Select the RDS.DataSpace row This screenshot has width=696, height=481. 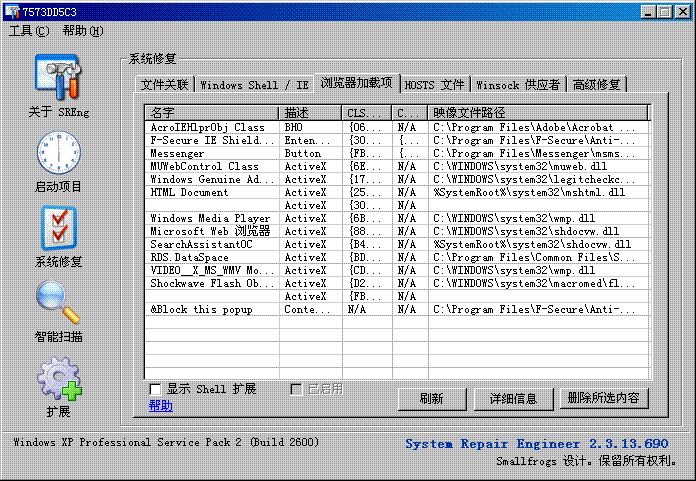coord(397,257)
